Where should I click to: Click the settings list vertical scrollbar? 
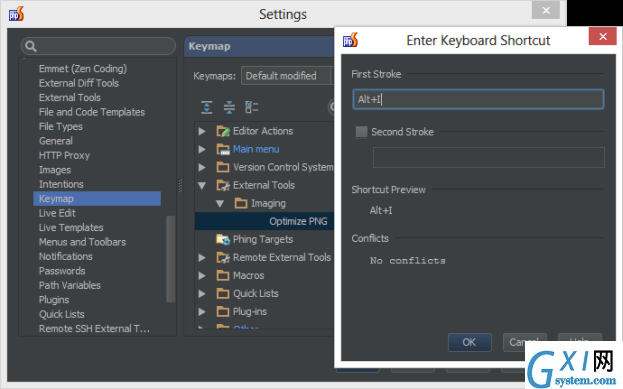[x=170, y=259]
